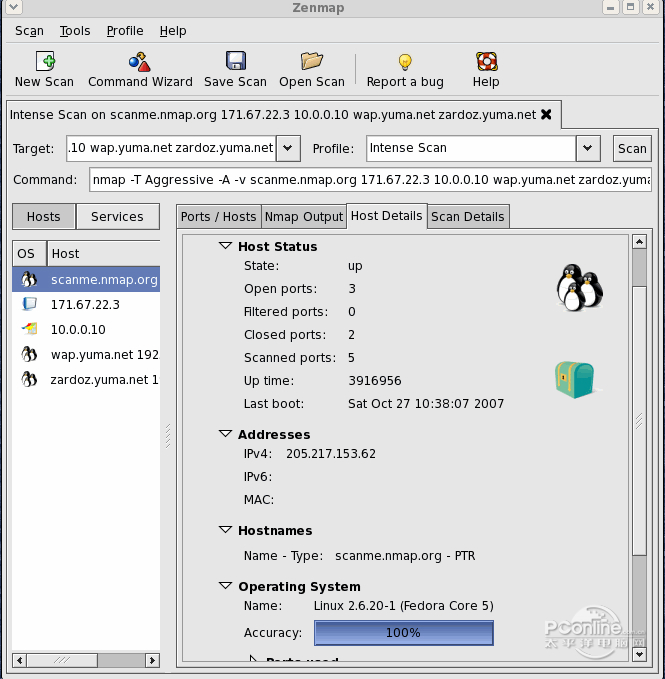
Task: Click hostname scanme.nmap.org - PTR text
Action: click(405, 556)
